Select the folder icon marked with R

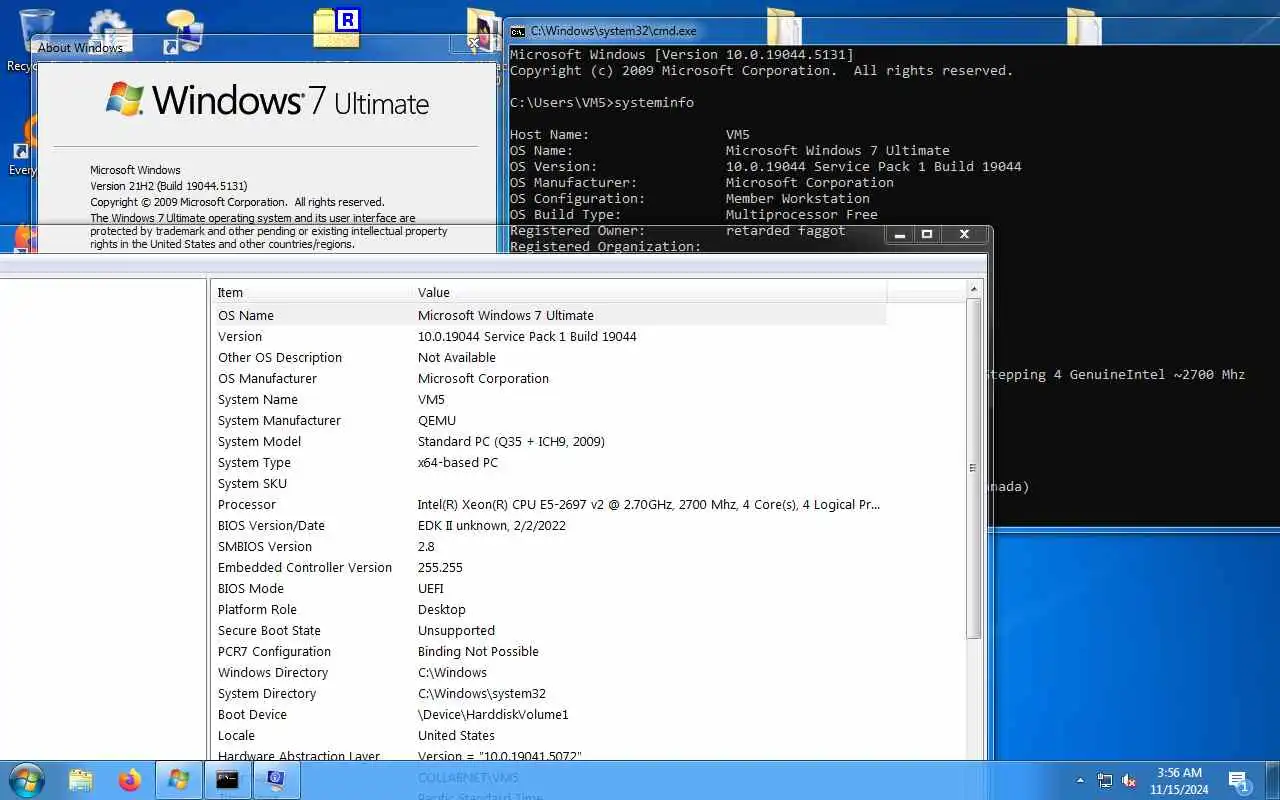pos(337,28)
